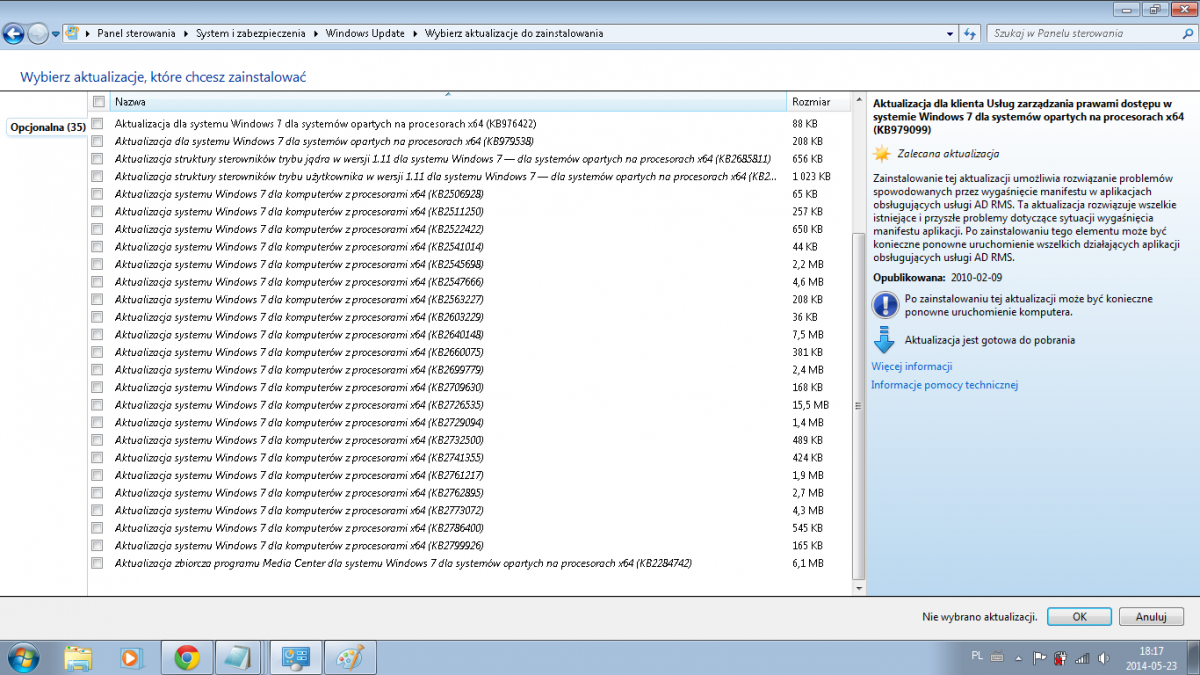1200x675 pixels.
Task: Select the row for update KB2603229
Action: (x=470, y=317)
